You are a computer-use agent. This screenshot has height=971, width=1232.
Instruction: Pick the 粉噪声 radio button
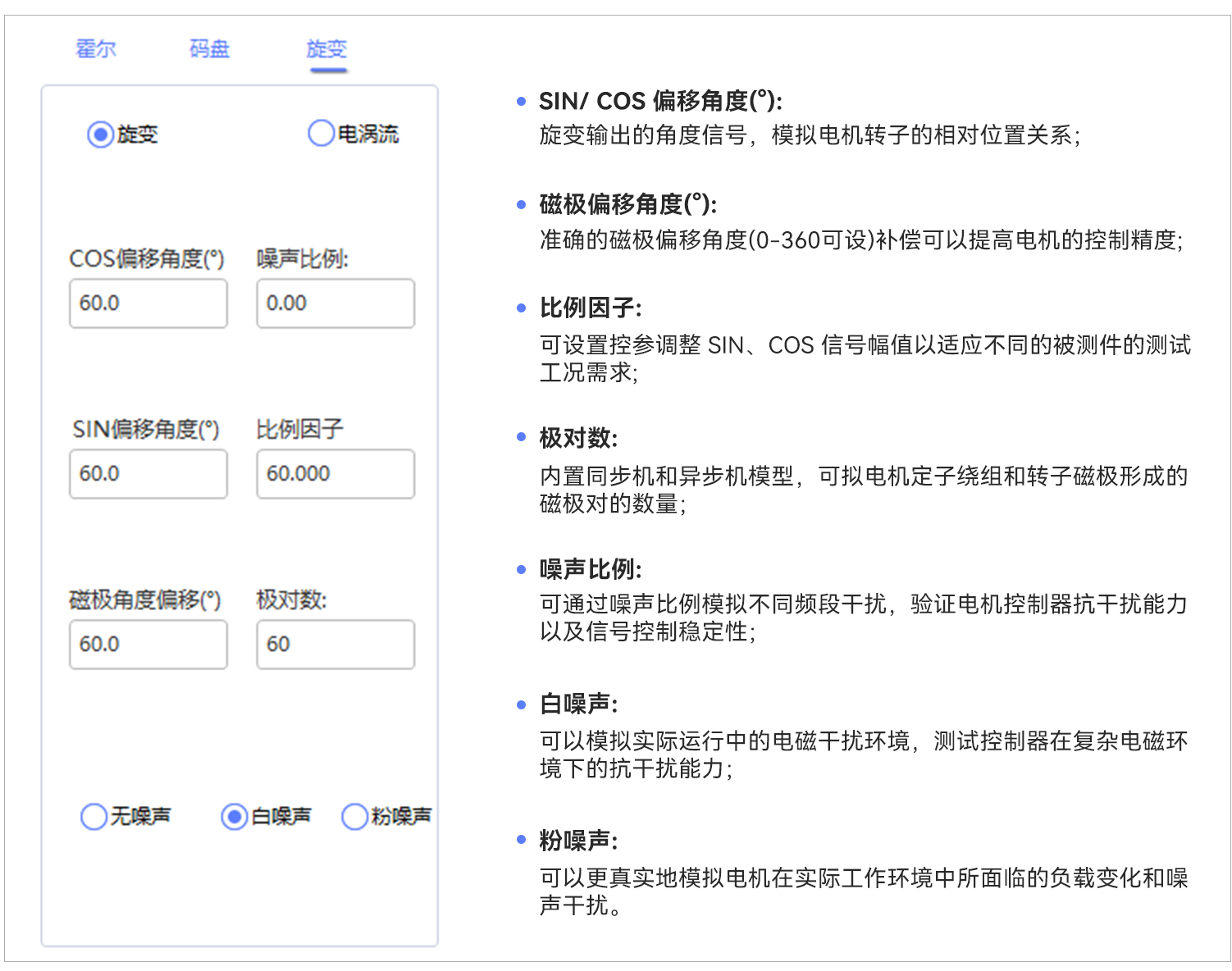pos(354,817)
